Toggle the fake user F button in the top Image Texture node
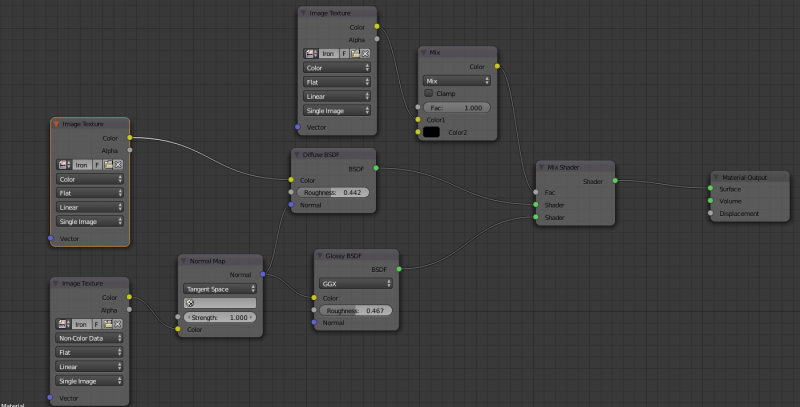 pyautogui.click(x=344, y=53)
